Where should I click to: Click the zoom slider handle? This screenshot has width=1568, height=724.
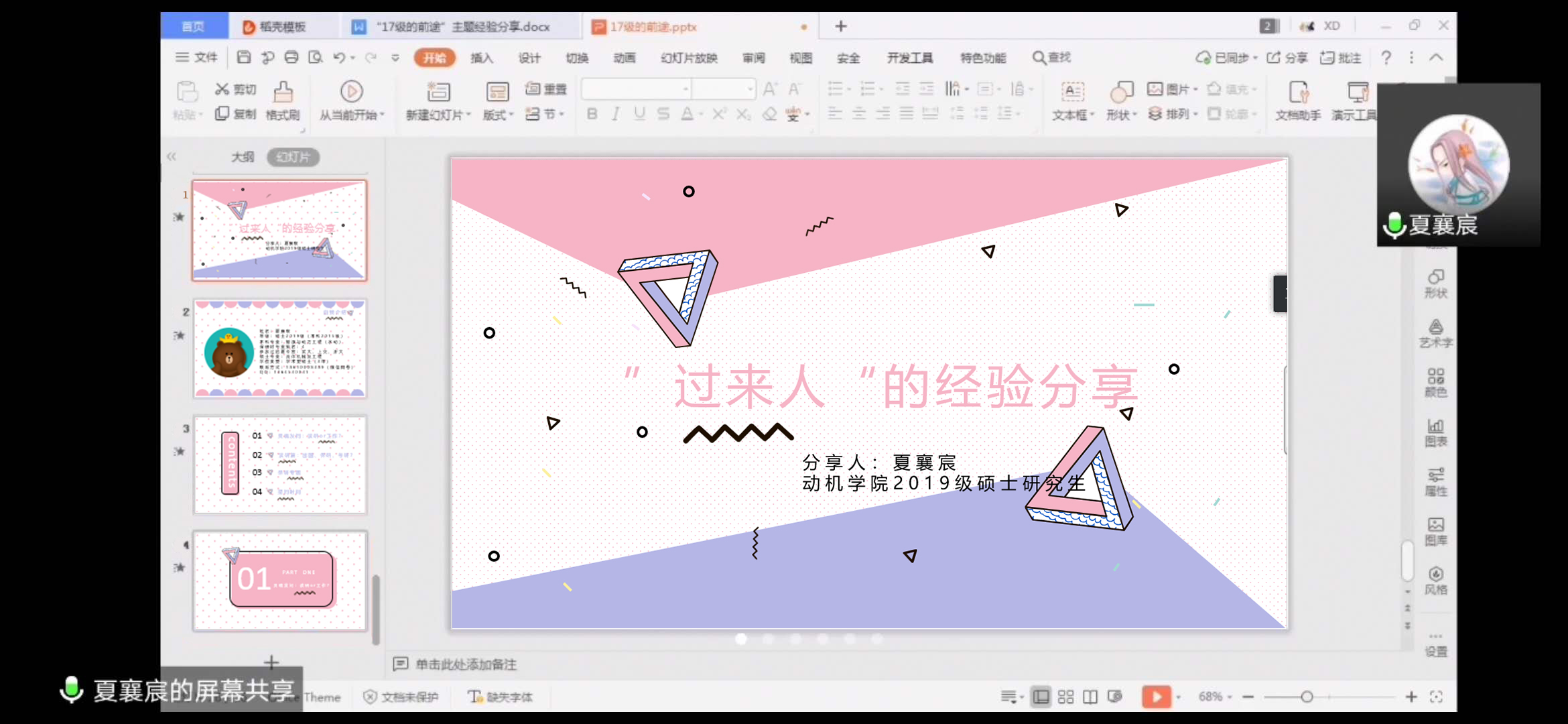point(1307,697)
